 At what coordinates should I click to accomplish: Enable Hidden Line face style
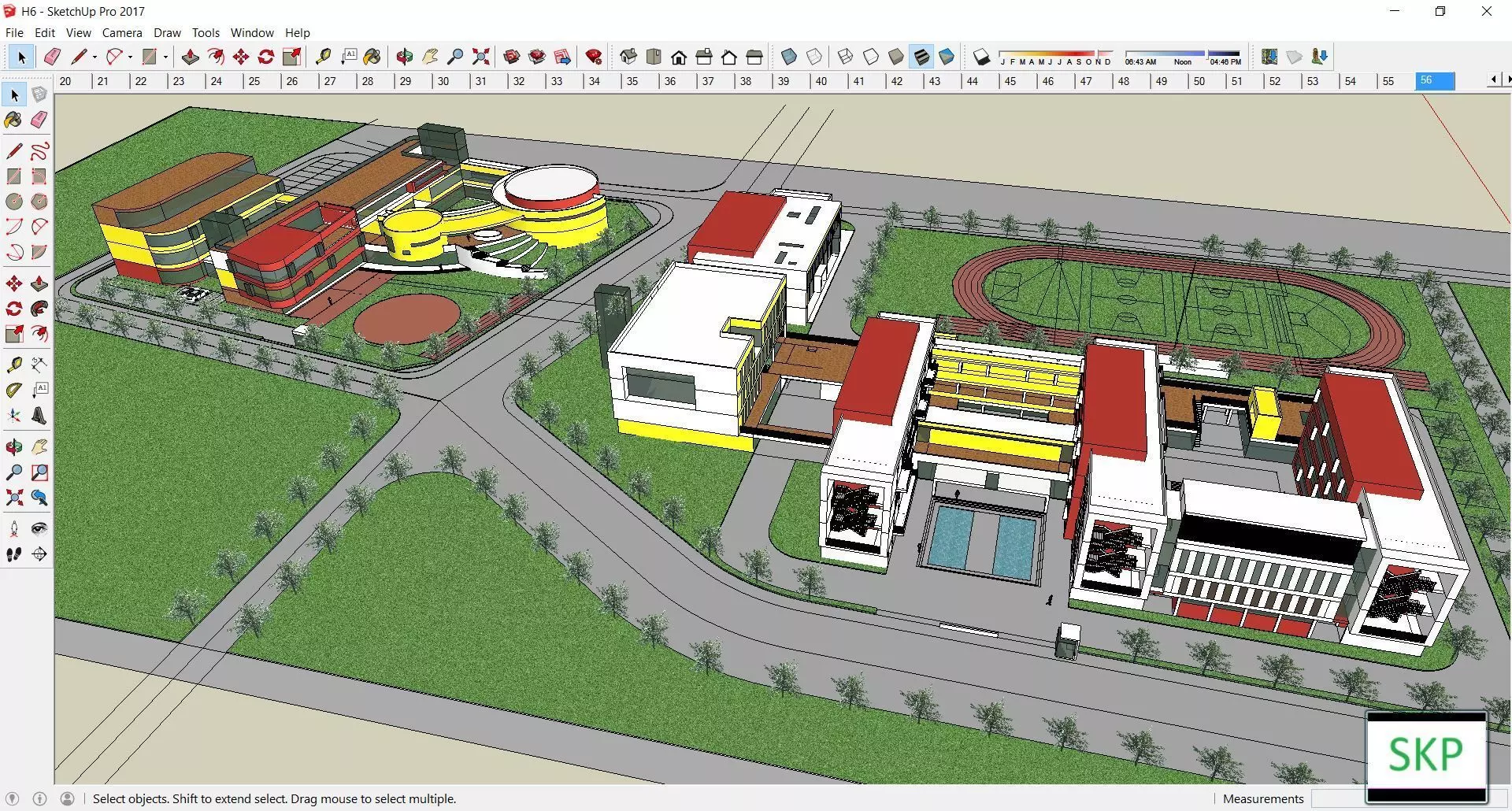871,57
